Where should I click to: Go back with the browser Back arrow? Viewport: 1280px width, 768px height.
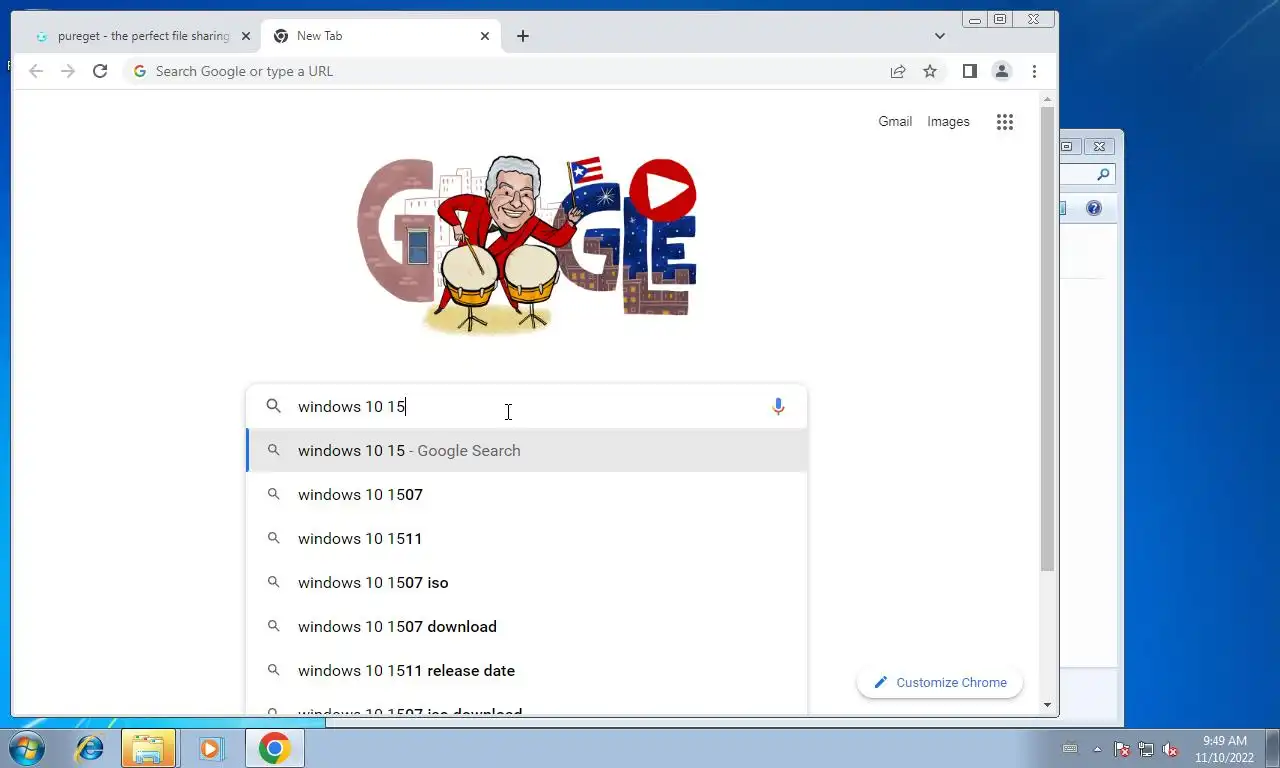tap(36, 71)
